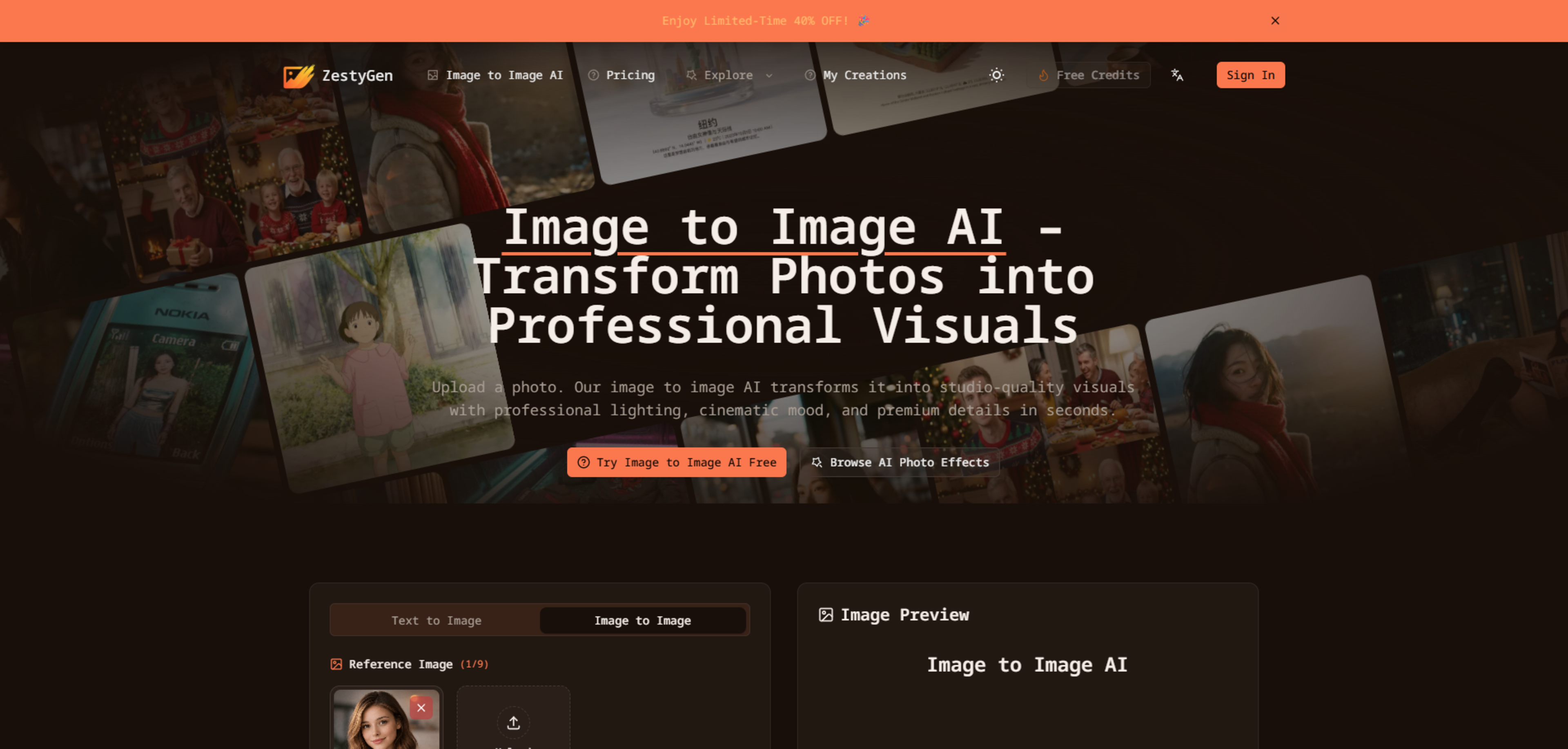Go to Image to Image AI nav link
The image size is (1568, 749).
[x=495, y=75]
